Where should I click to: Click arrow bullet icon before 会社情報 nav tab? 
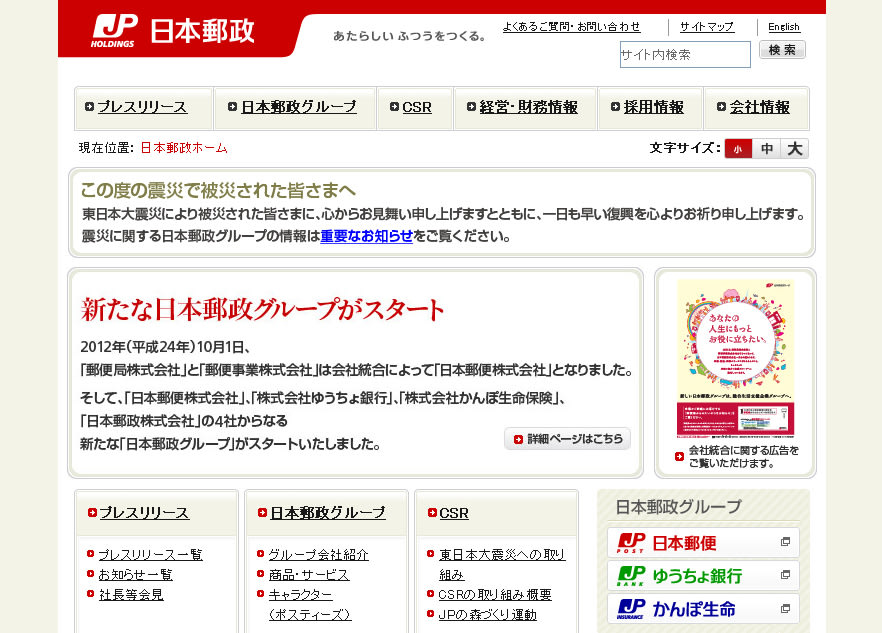click(721, 106)
